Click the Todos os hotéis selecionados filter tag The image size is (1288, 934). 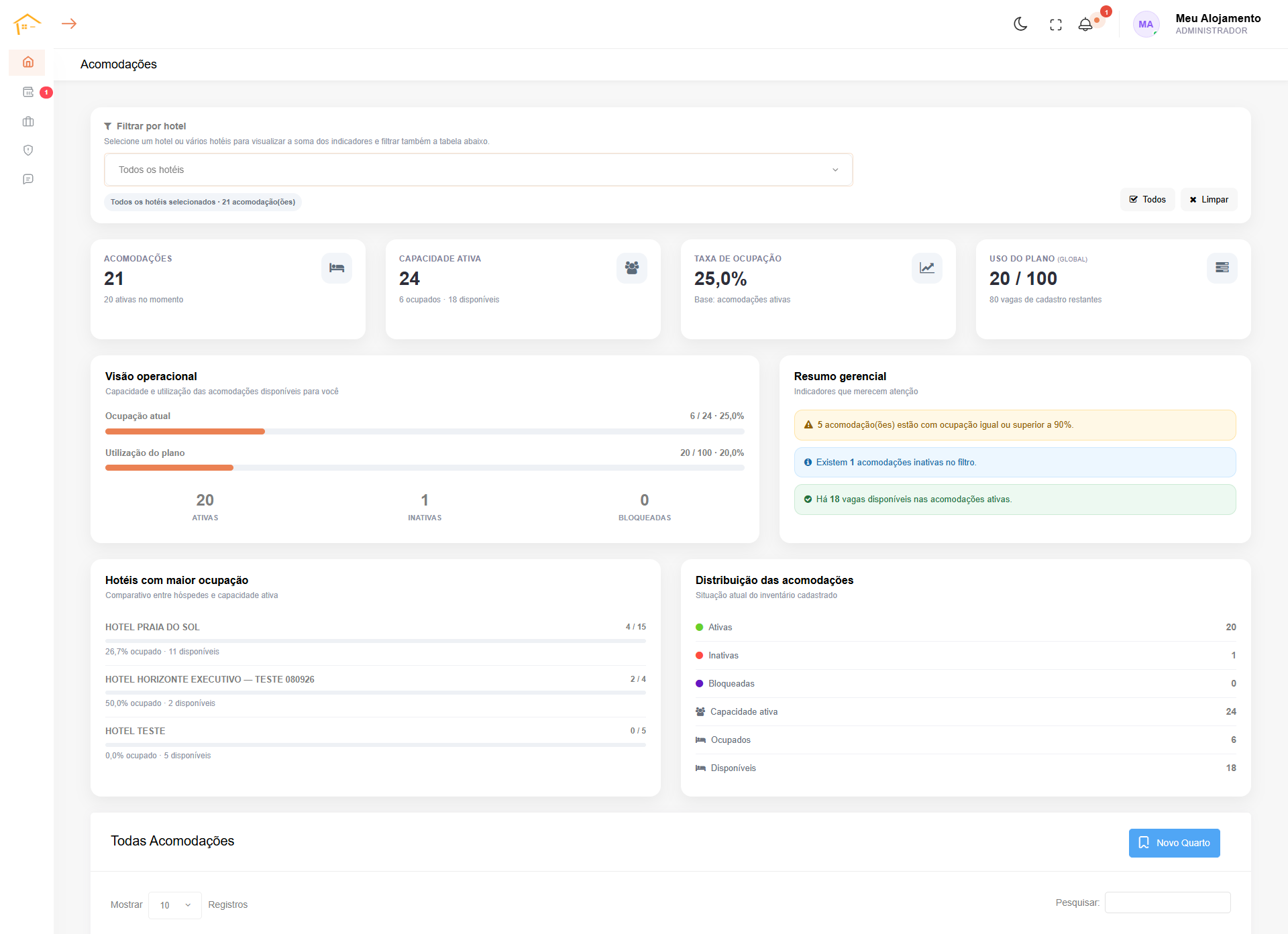pyautogui.click(x=203, y=202)
